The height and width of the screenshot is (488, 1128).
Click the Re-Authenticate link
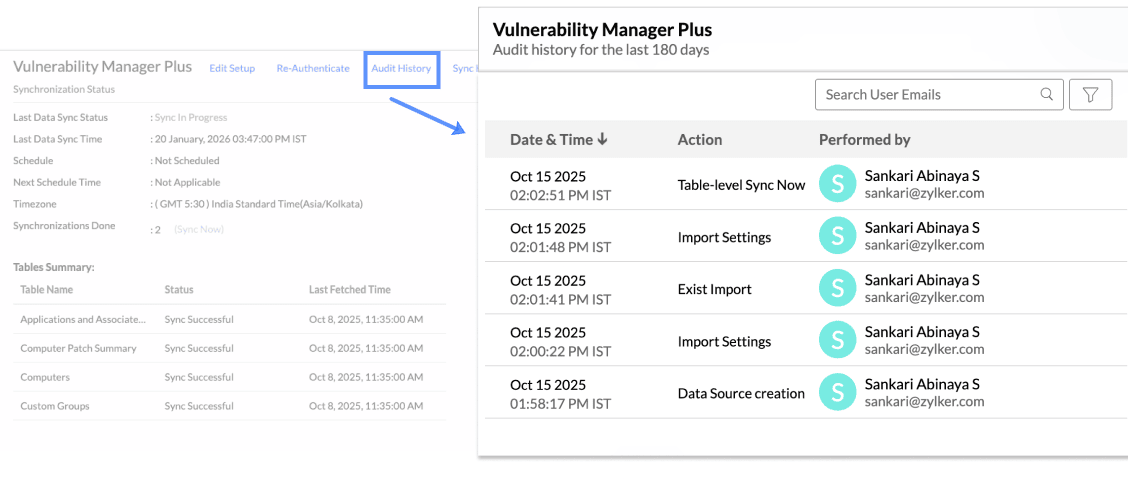coord(313,69)
